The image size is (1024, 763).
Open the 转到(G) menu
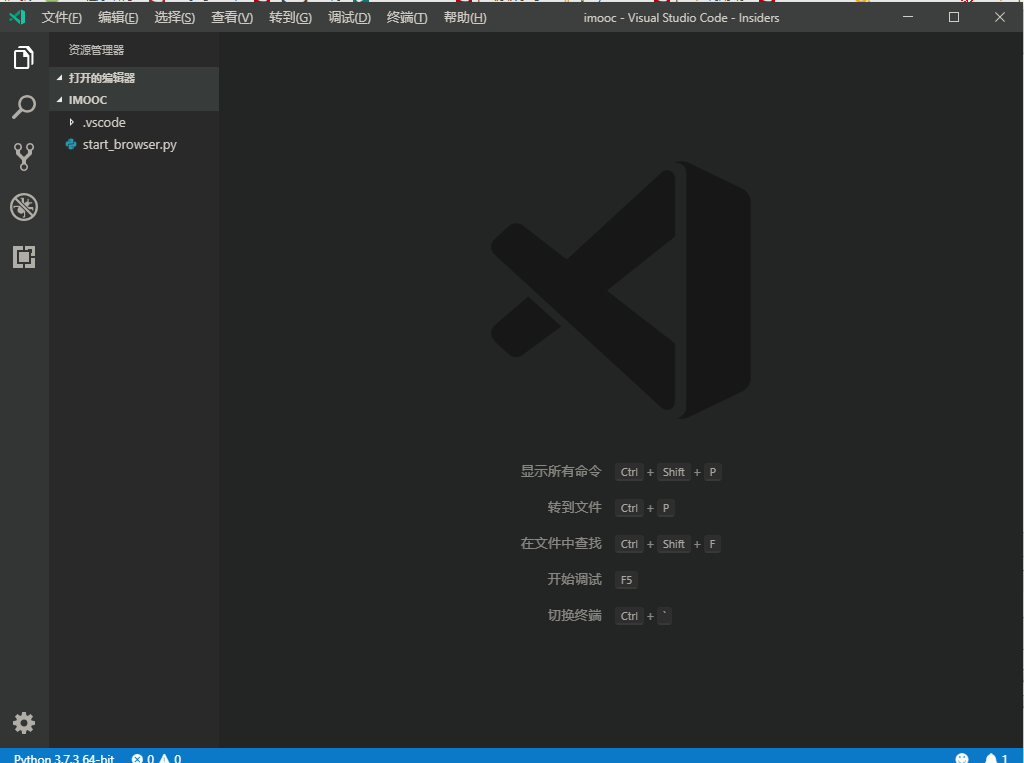click(291, 18)
